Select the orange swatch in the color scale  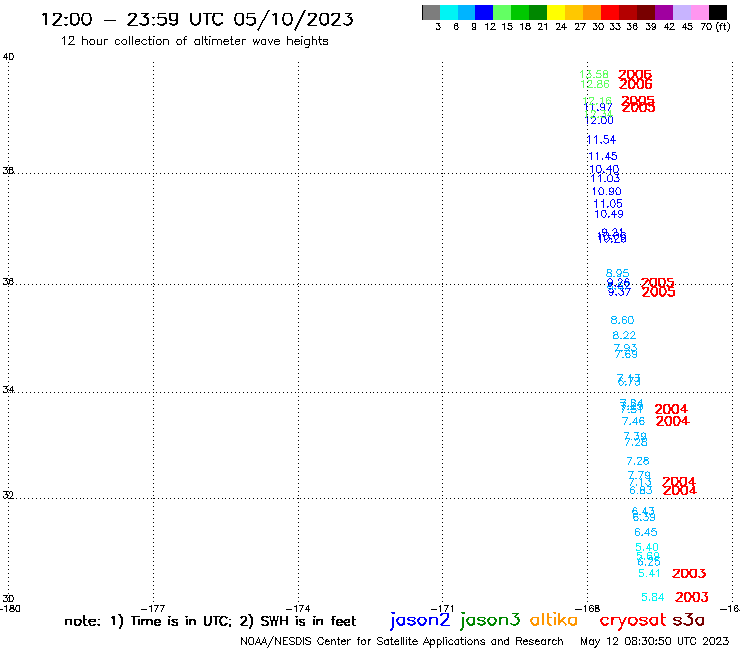click(592, 13)
